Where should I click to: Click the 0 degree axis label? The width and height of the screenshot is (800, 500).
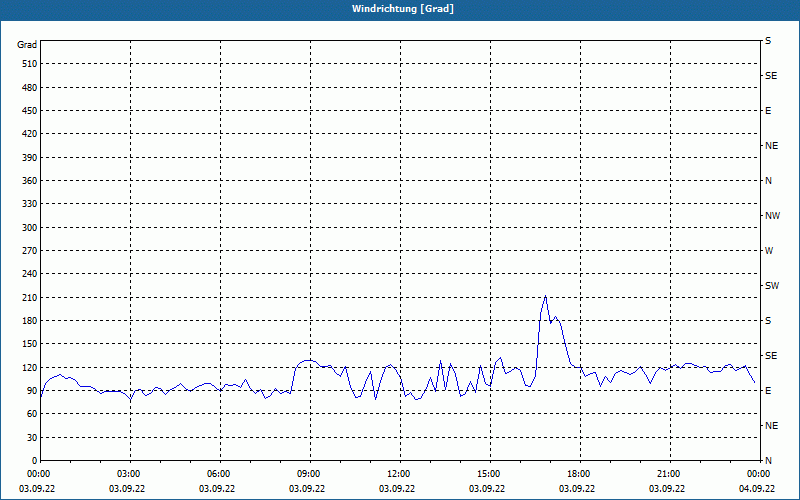click(x=34, y=461)
